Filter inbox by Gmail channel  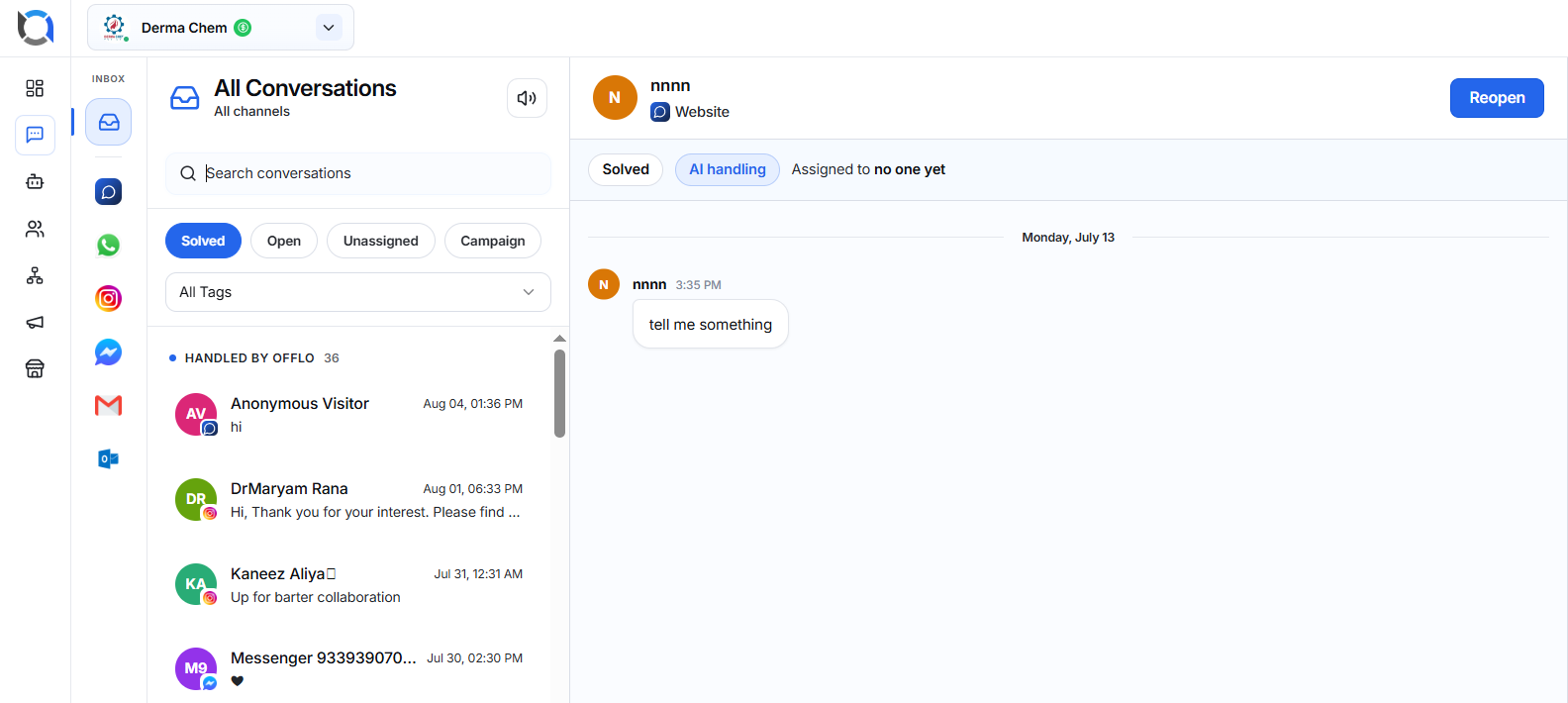pos(109,405)
